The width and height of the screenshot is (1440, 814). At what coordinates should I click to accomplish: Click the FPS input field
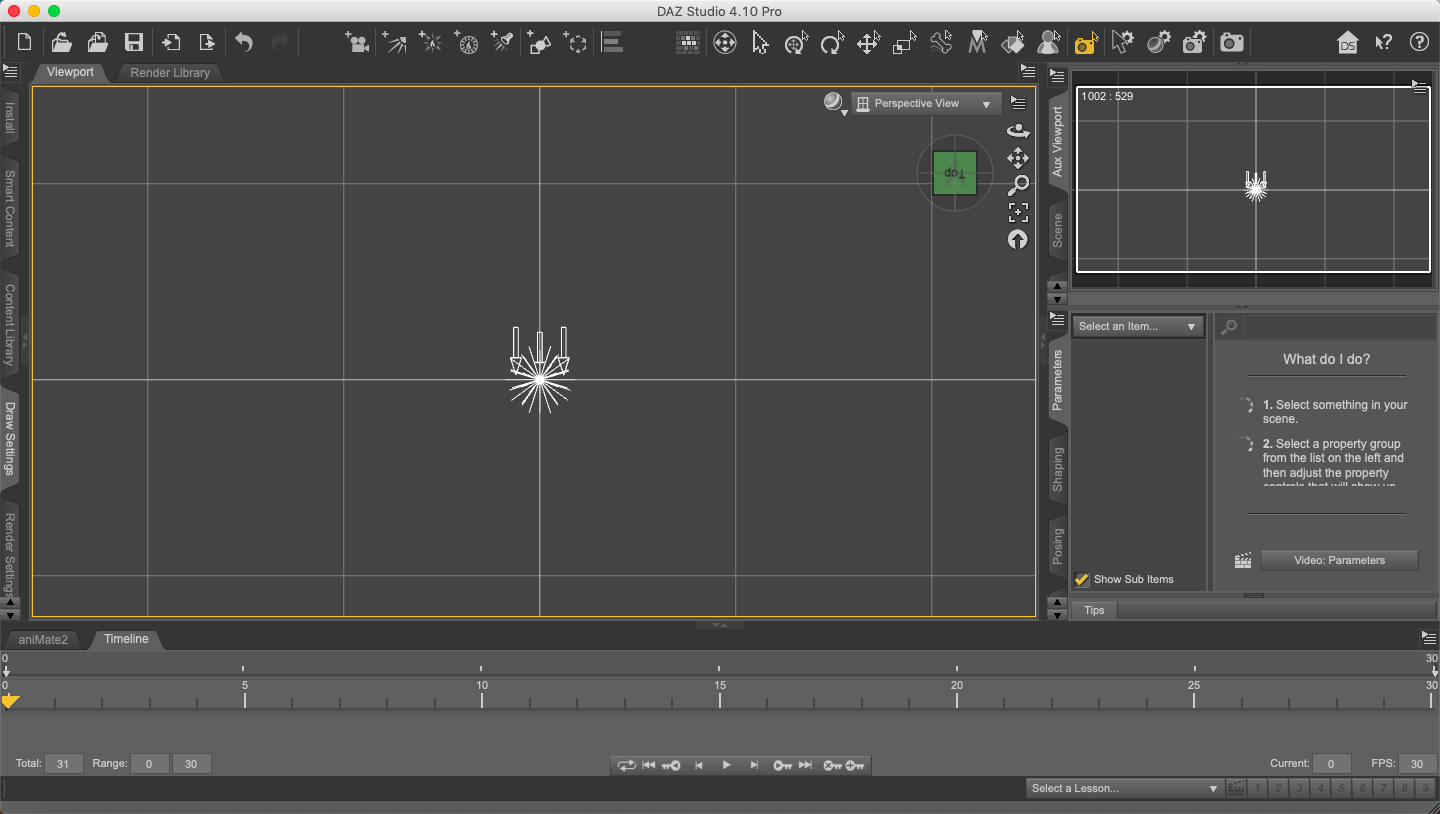1417,764
